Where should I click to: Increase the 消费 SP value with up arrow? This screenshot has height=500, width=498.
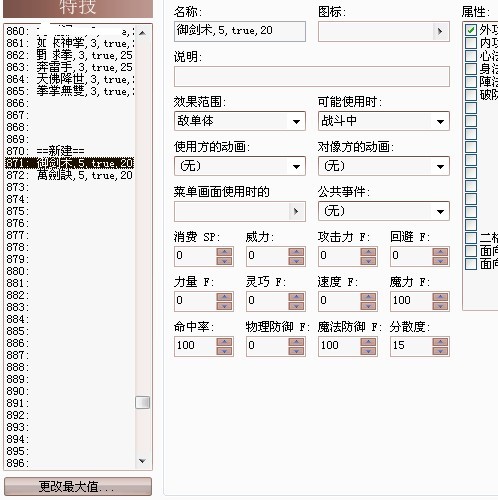(224, 252)
